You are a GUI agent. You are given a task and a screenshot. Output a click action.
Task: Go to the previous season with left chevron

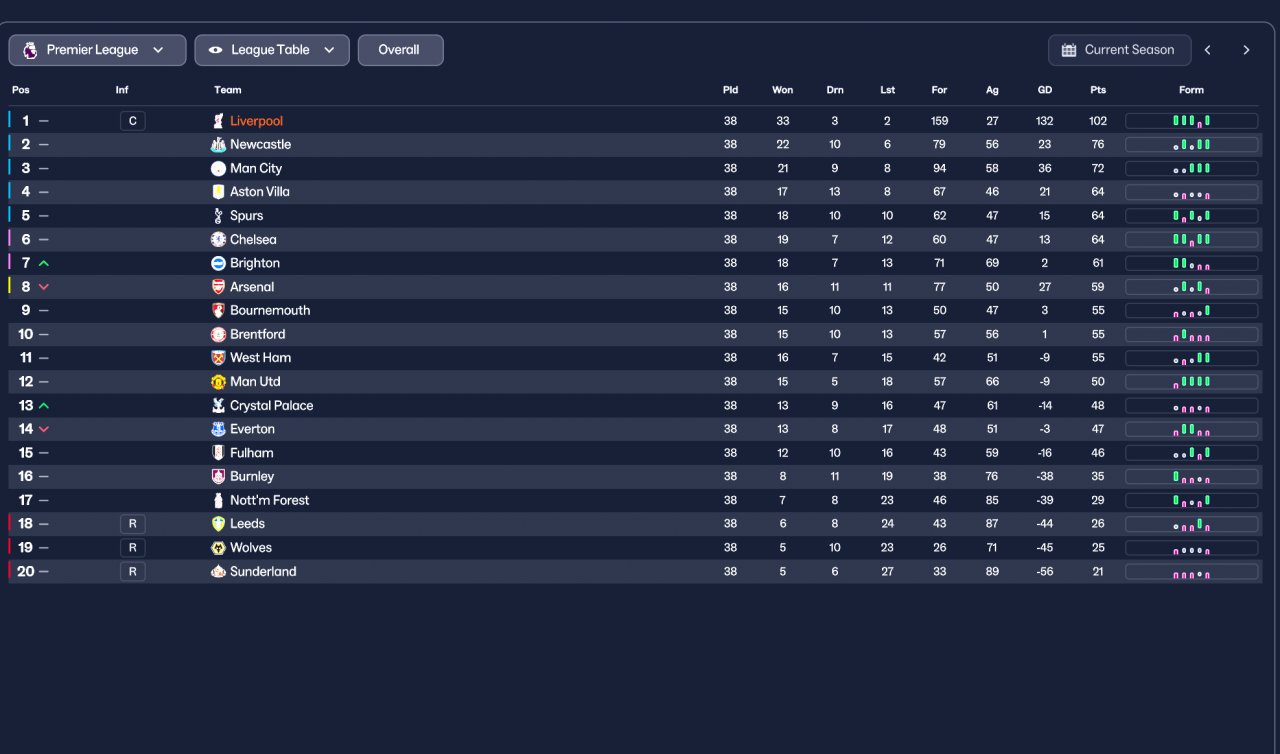click(x=1208, y=50)
